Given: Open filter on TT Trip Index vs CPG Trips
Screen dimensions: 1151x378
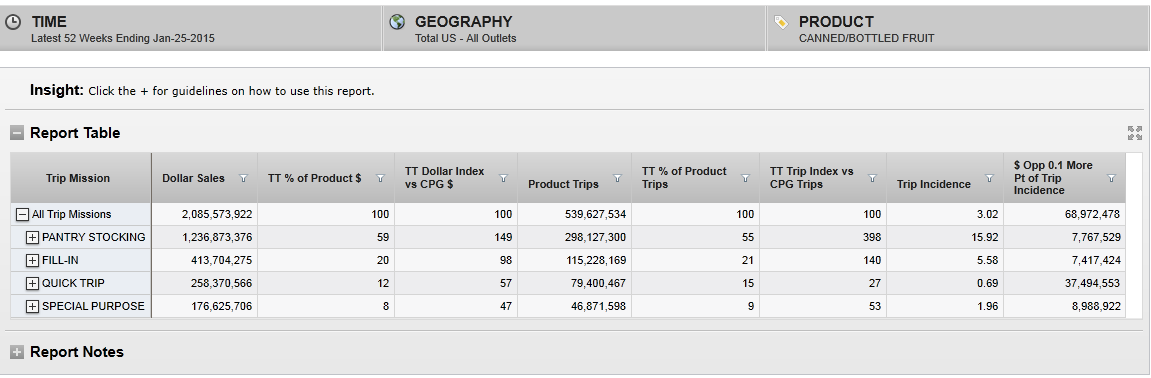Looking at the screenshot, I should click(873, 178).
